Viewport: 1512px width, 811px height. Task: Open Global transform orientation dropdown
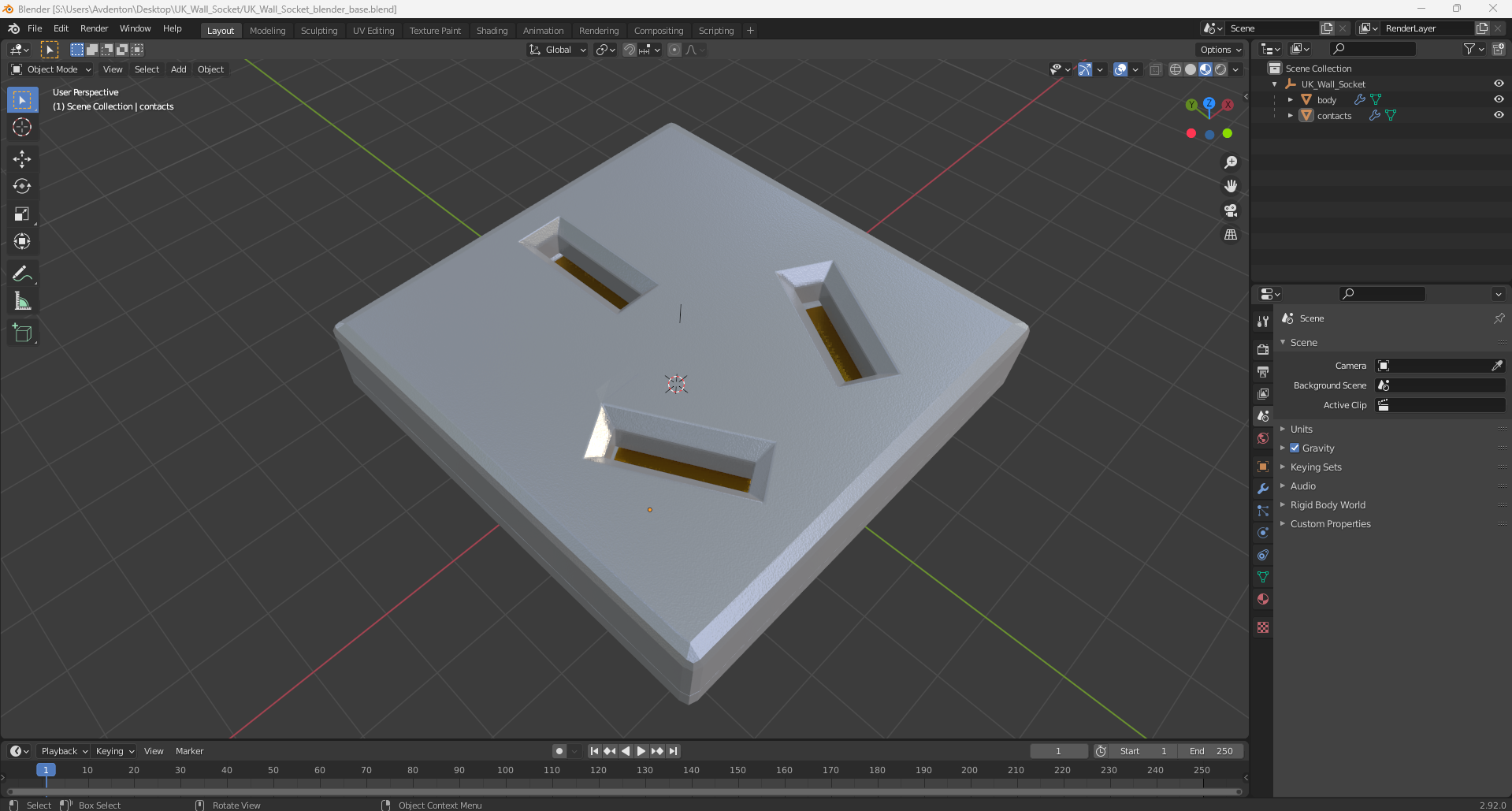(558, 50)
